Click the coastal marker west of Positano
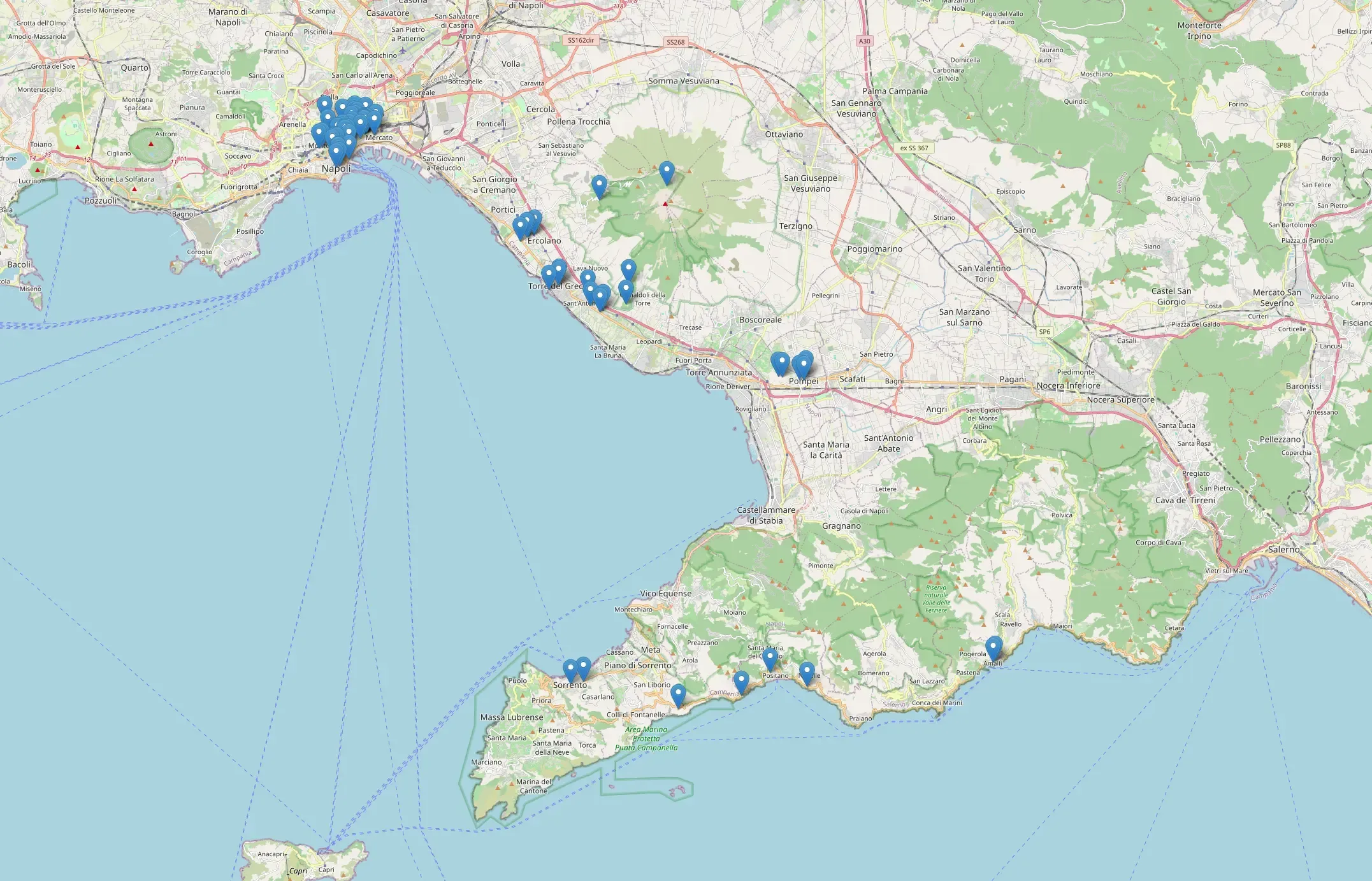Screen dimensions: 1372x881 tap(740, 680)
